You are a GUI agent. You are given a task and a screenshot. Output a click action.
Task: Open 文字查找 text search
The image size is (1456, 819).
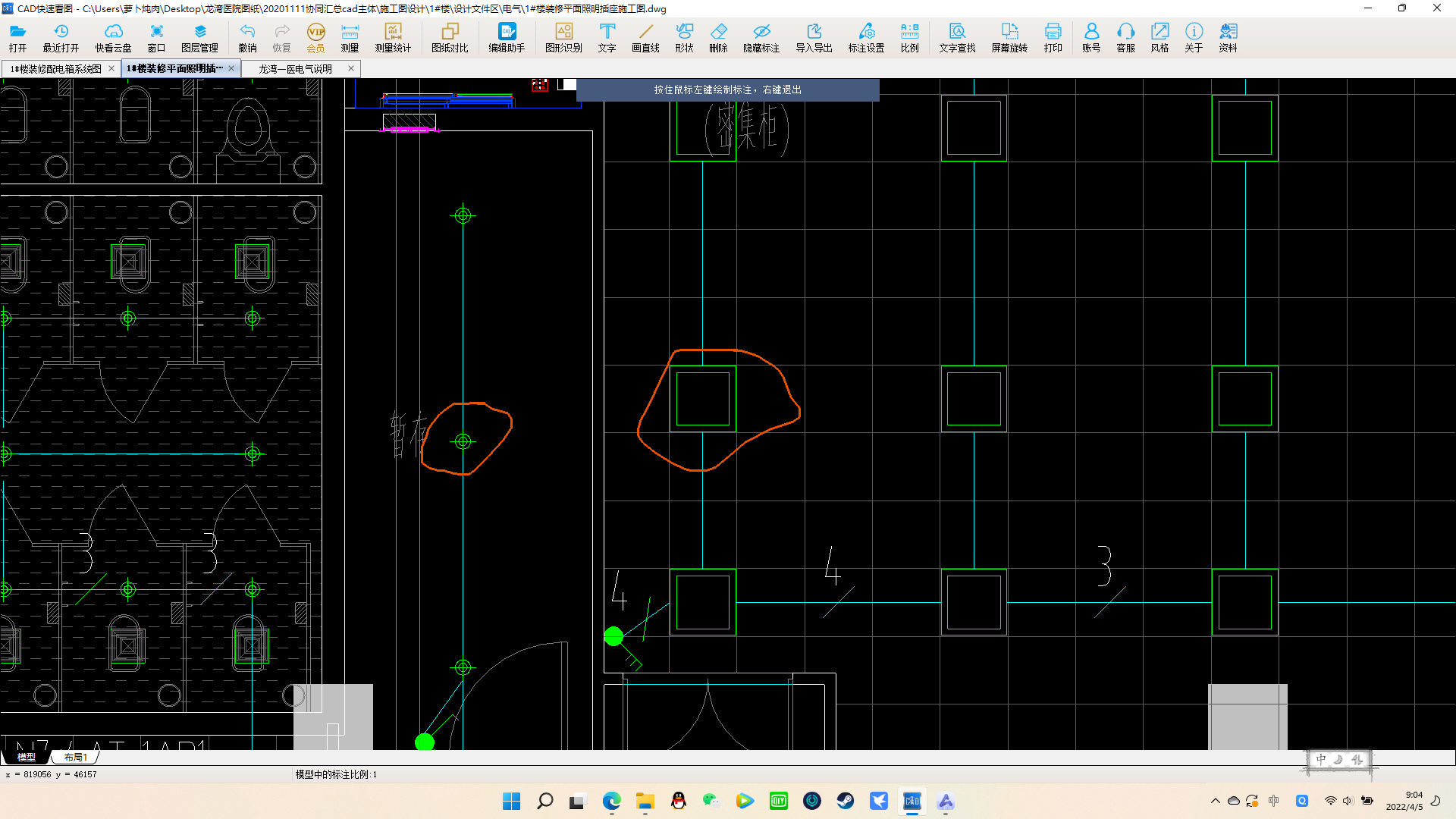pyautogui.click(x=957, y=37)
